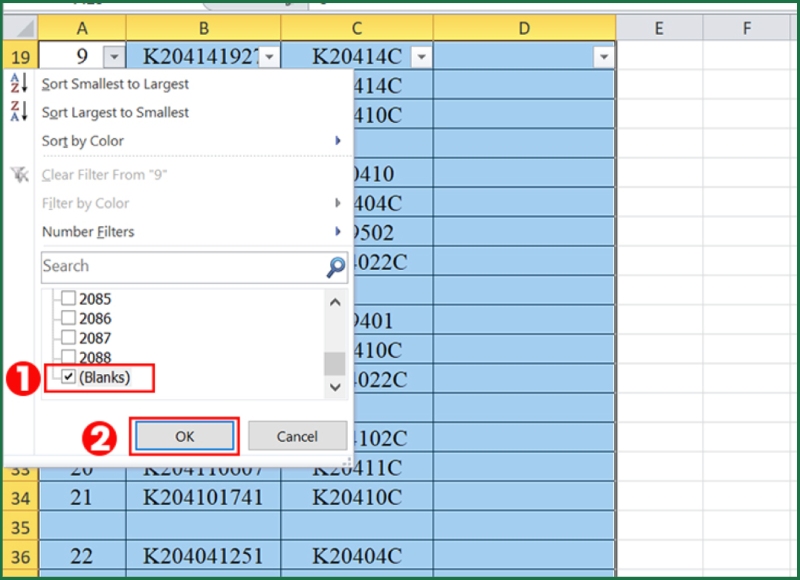Click the scroll-up arrow in the filter list
Viewport: 800px width, 580px height.
pos(336,302)
